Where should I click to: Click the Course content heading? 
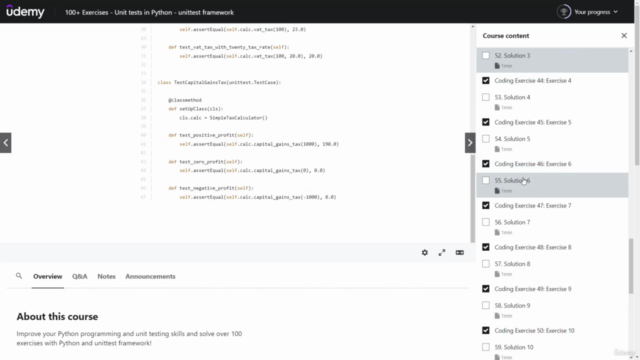(x=506, y=36)
